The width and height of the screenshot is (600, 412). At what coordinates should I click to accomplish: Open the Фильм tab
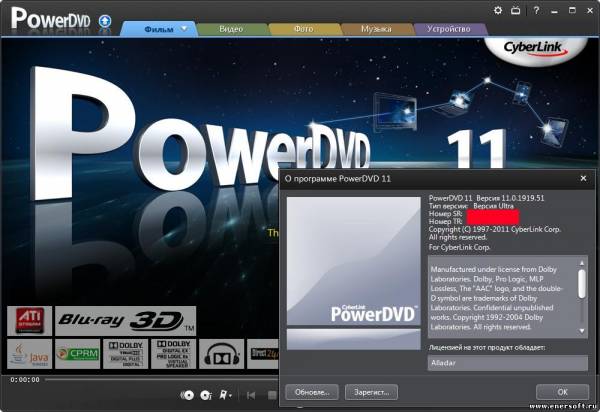(x=159, y=29)
